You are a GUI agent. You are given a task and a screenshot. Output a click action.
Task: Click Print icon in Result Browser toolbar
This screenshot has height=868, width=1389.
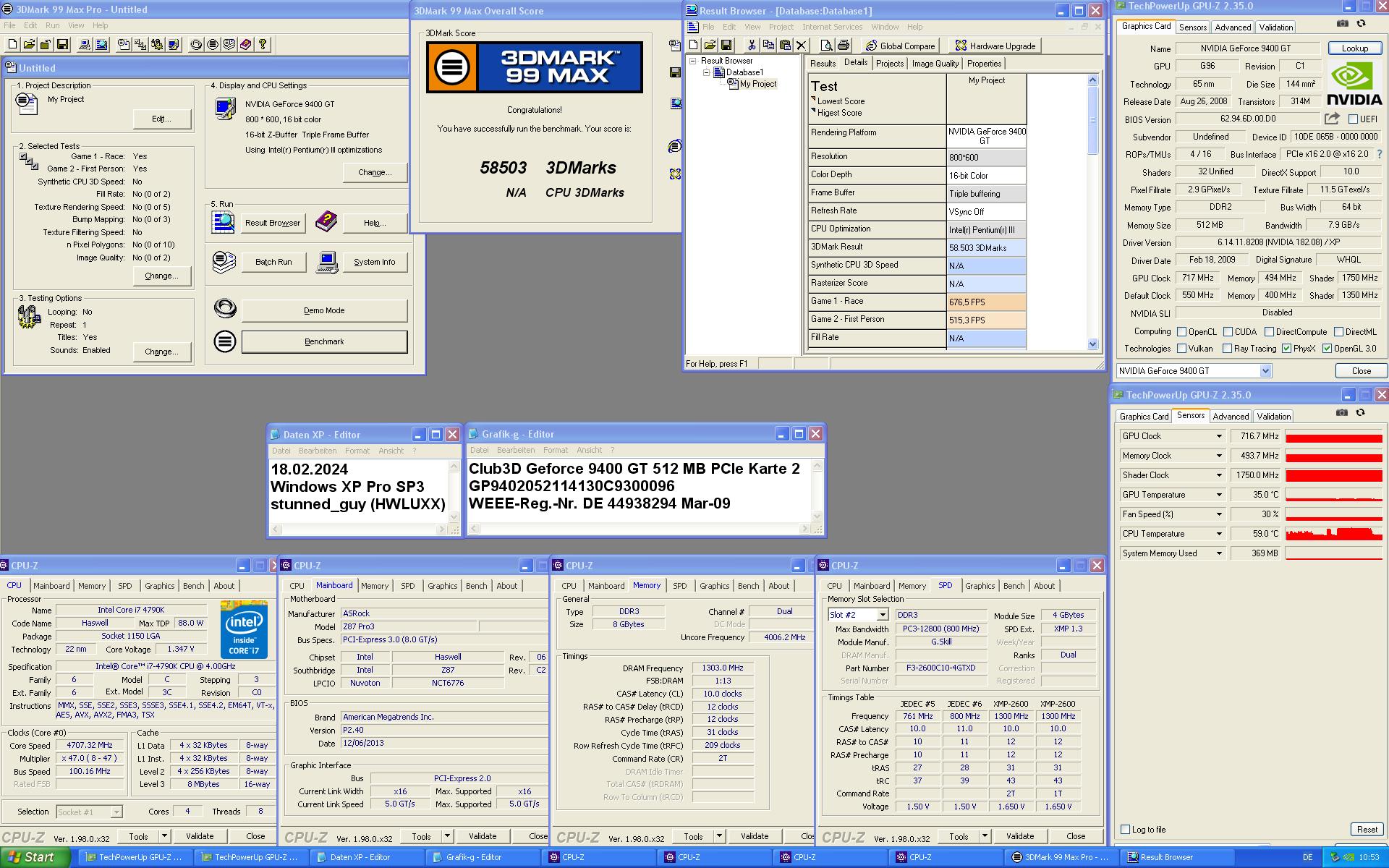843,45
